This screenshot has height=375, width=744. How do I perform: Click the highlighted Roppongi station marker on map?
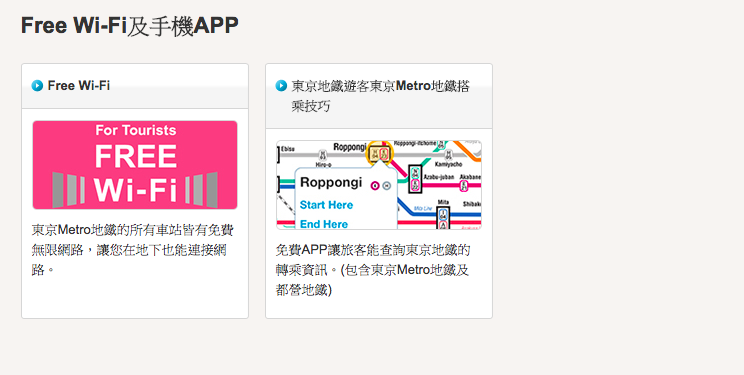pos(380,153)
